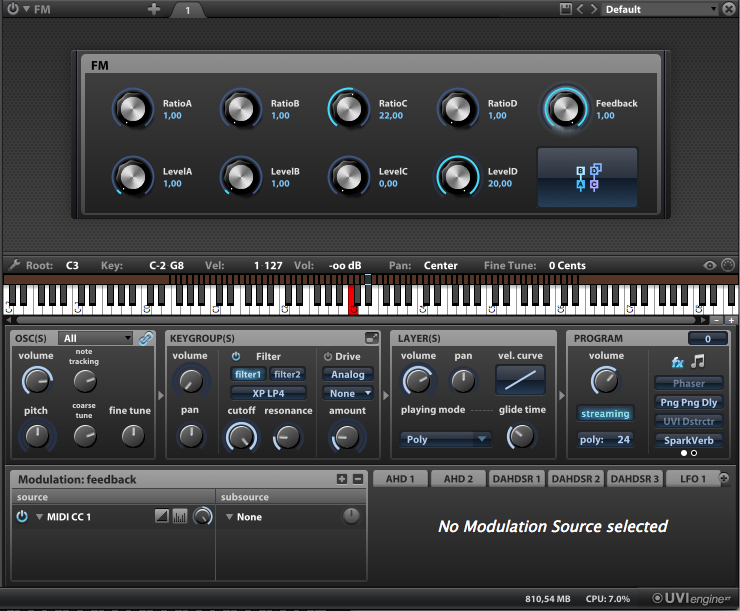Open the subsource None dropdown

(x=244, y=517)
